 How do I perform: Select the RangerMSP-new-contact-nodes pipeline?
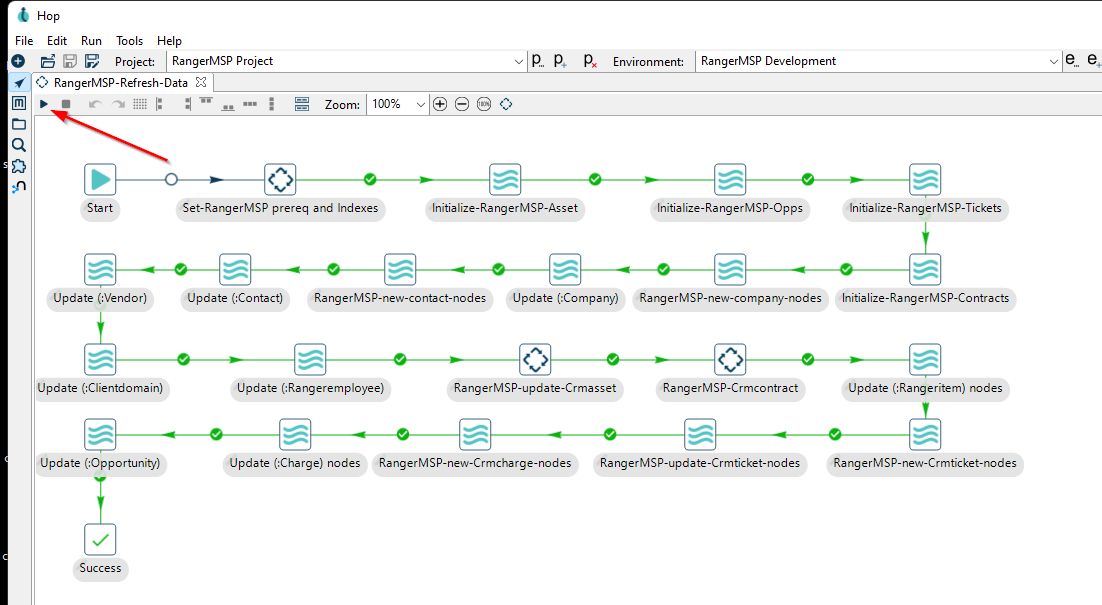(x=400, y=270)
